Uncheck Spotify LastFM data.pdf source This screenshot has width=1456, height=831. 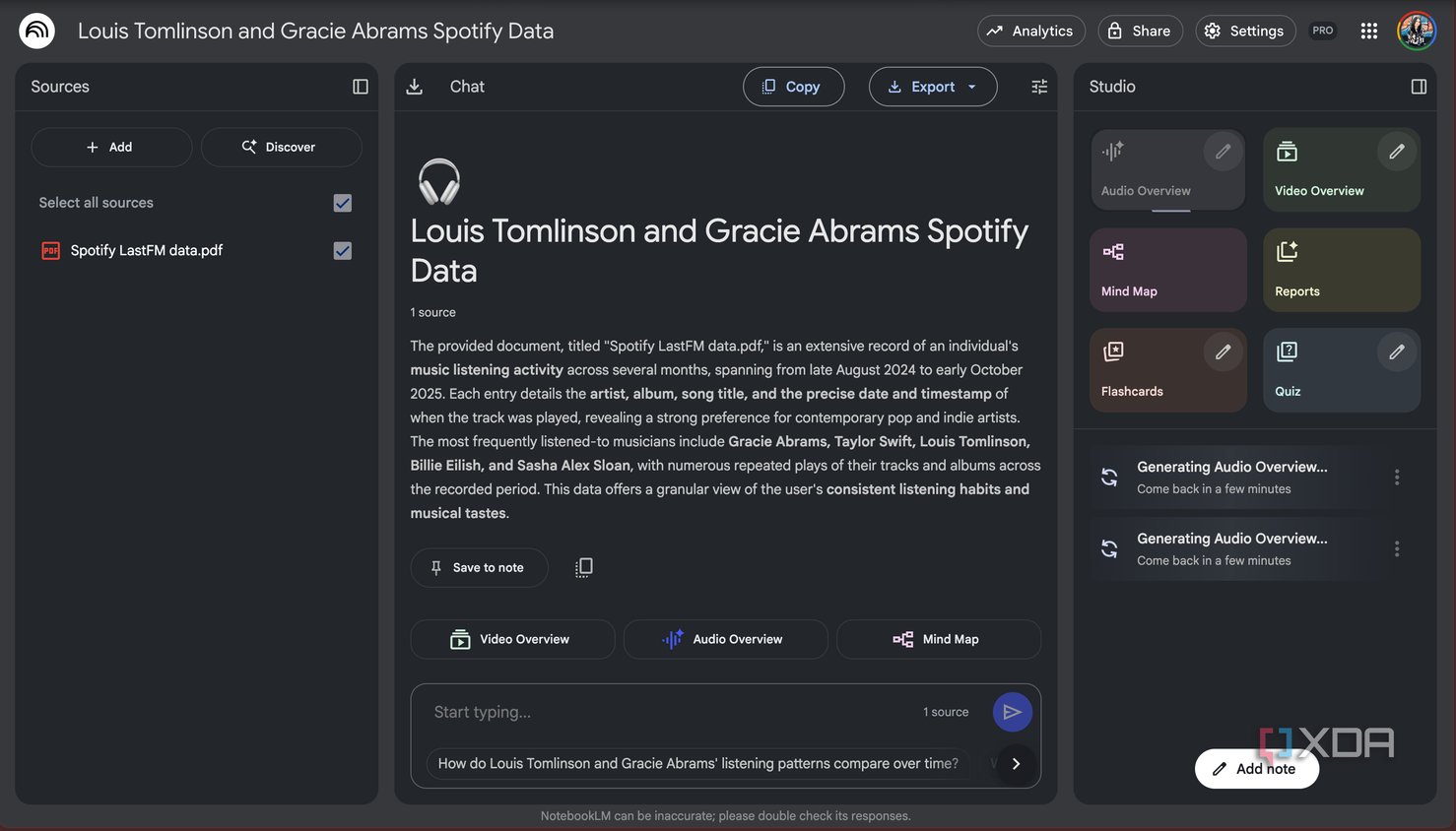tap(343, 251)
